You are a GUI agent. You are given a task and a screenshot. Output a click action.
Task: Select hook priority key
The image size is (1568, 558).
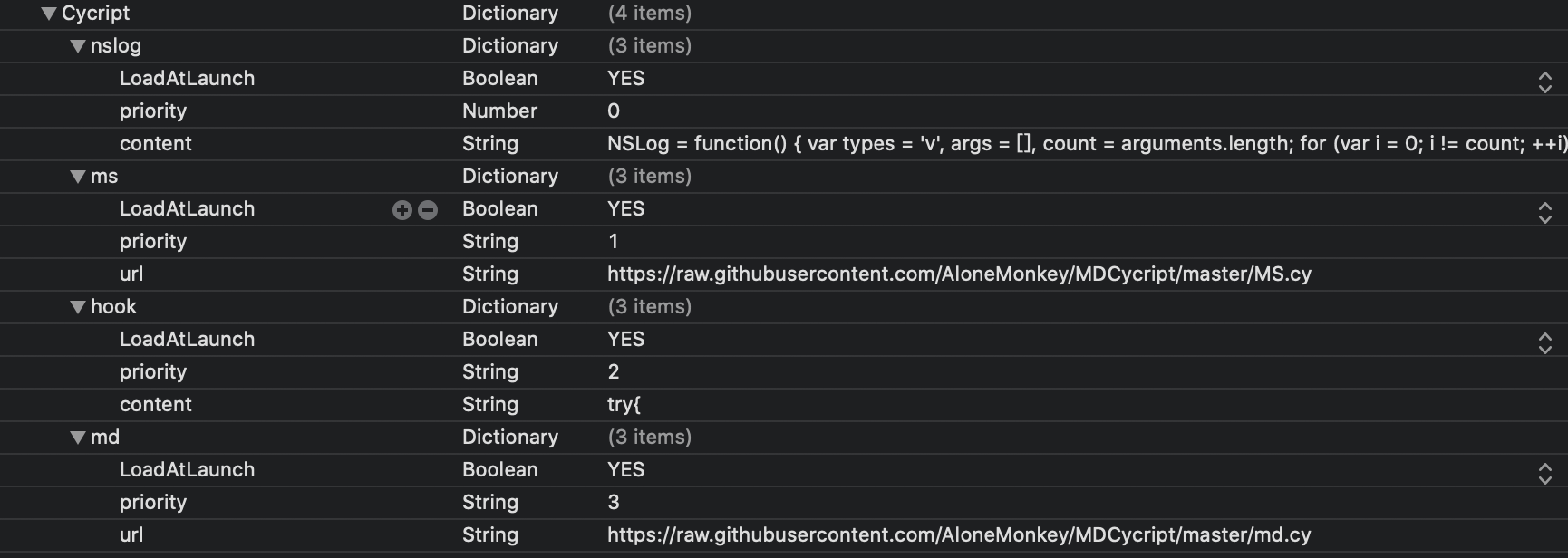(153, 372)
